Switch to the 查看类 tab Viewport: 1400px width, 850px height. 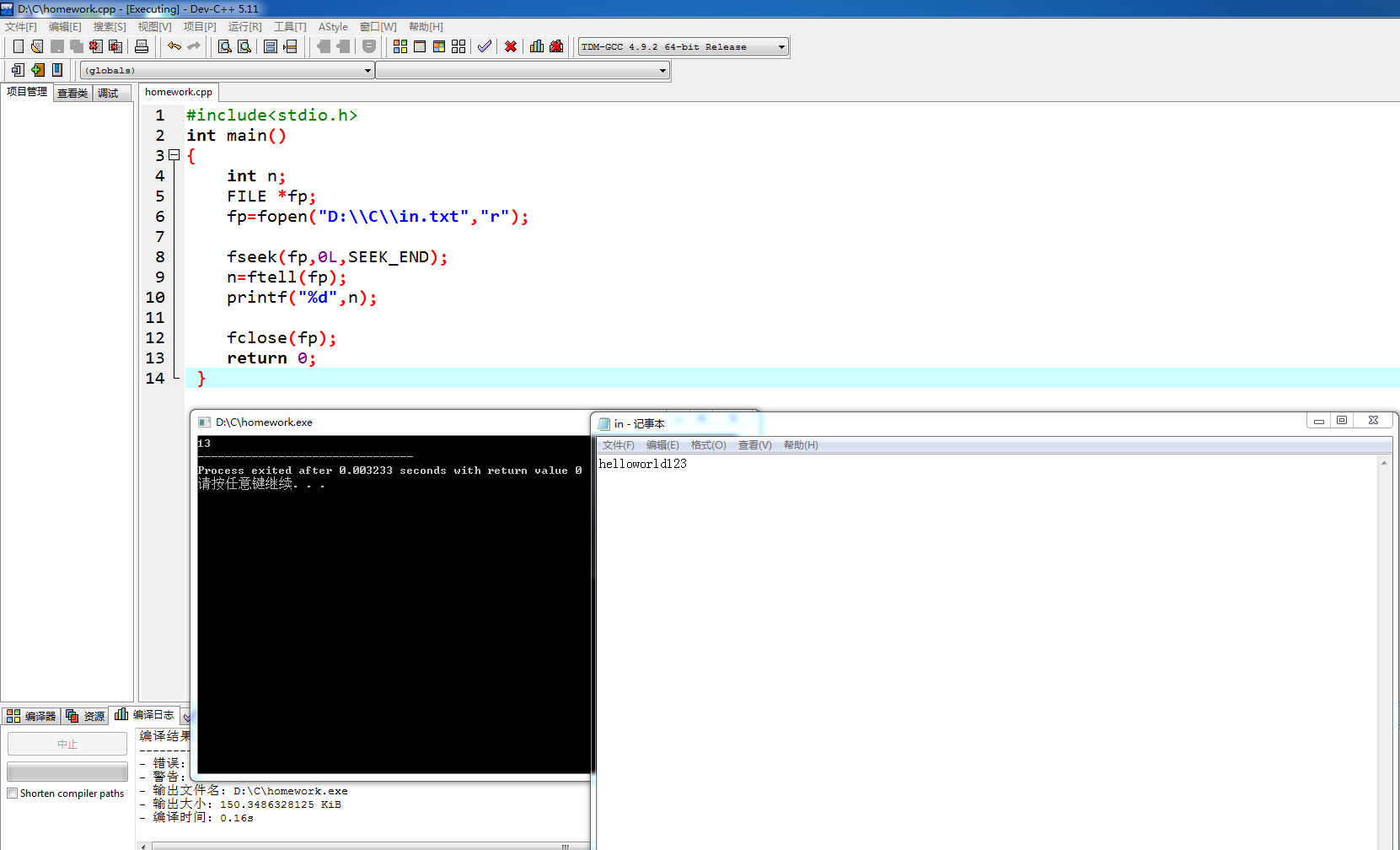tap(72, 93)
